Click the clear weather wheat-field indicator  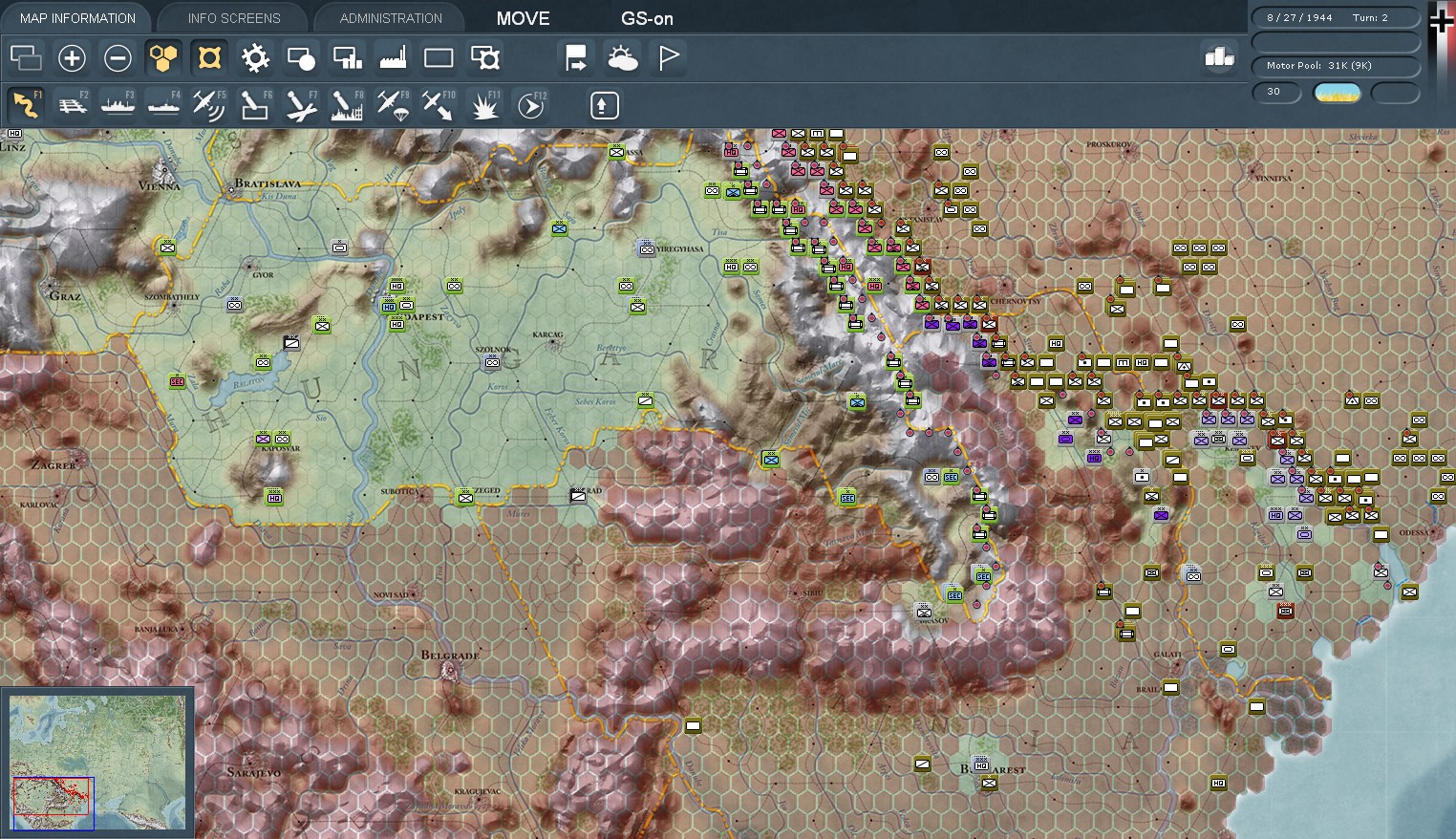[x=1337, y=93]
